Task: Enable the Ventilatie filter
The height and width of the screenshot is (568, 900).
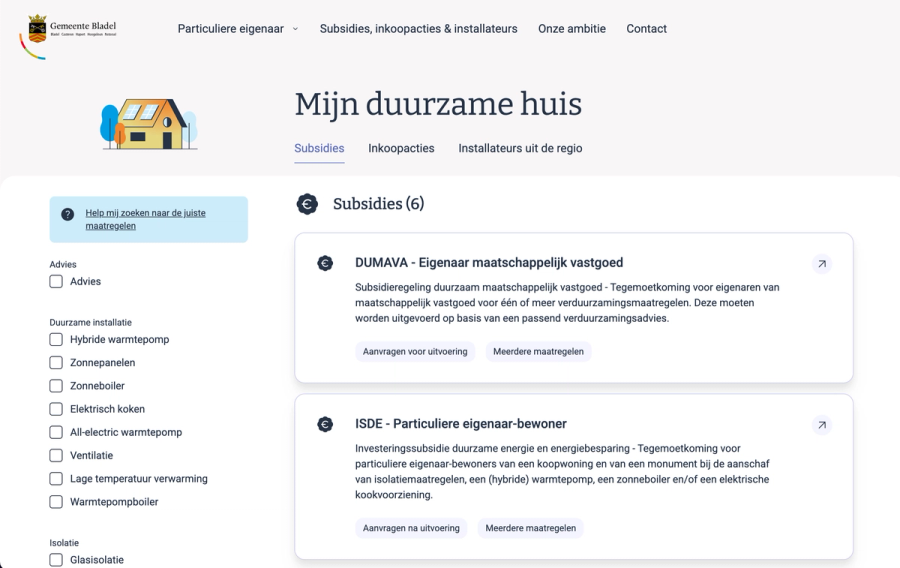Action: [56, 456]
